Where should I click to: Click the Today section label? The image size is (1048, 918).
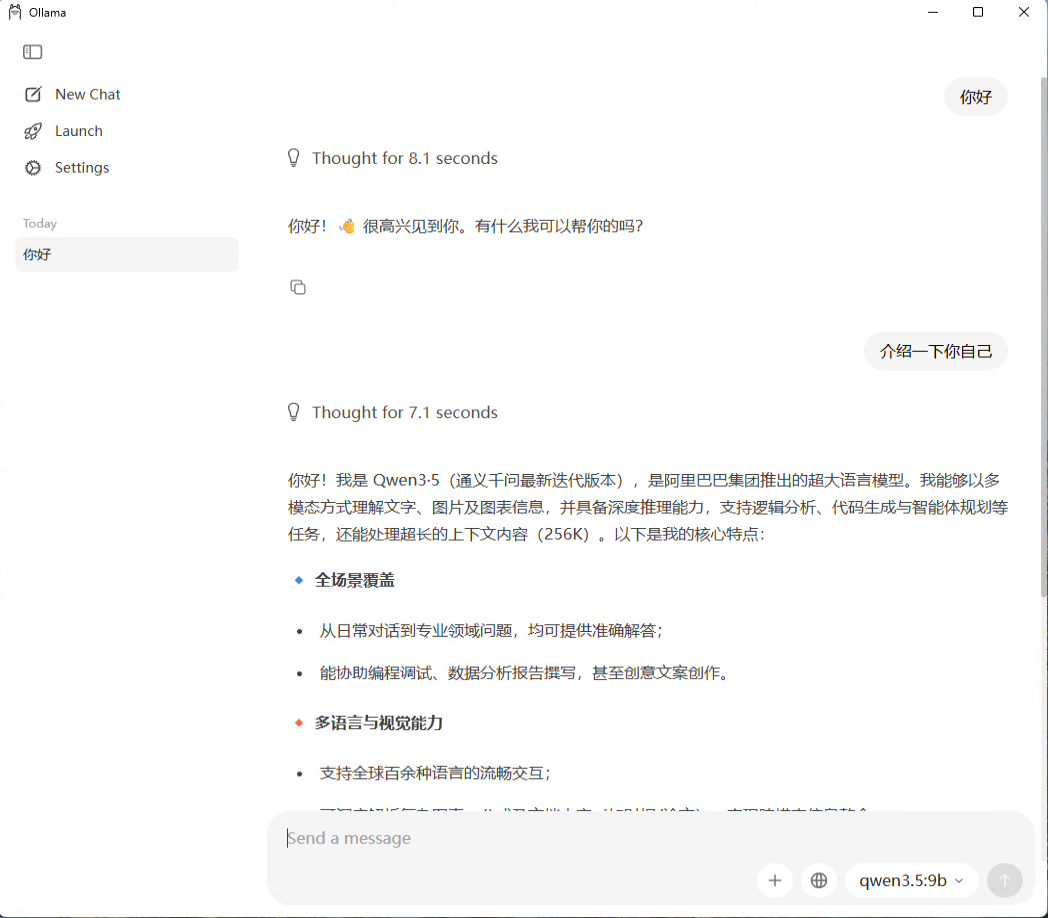tap(39, 223)
